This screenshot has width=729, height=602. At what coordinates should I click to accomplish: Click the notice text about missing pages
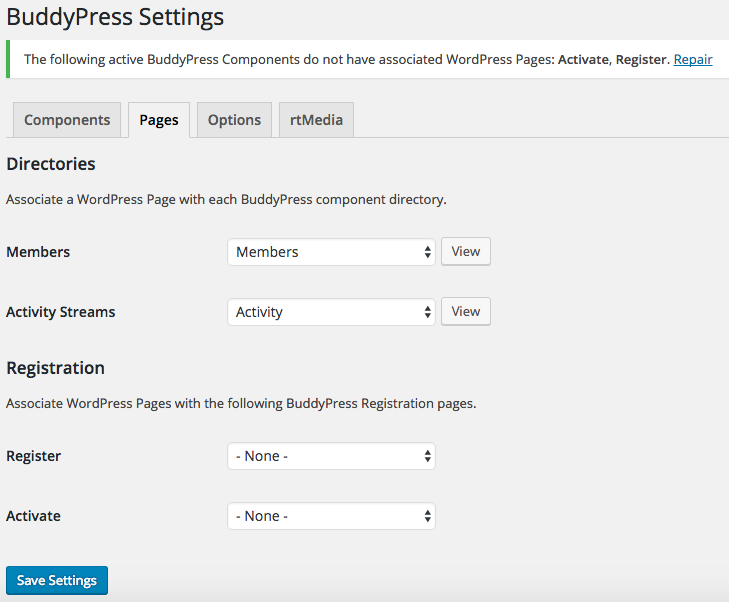(346, 60)
